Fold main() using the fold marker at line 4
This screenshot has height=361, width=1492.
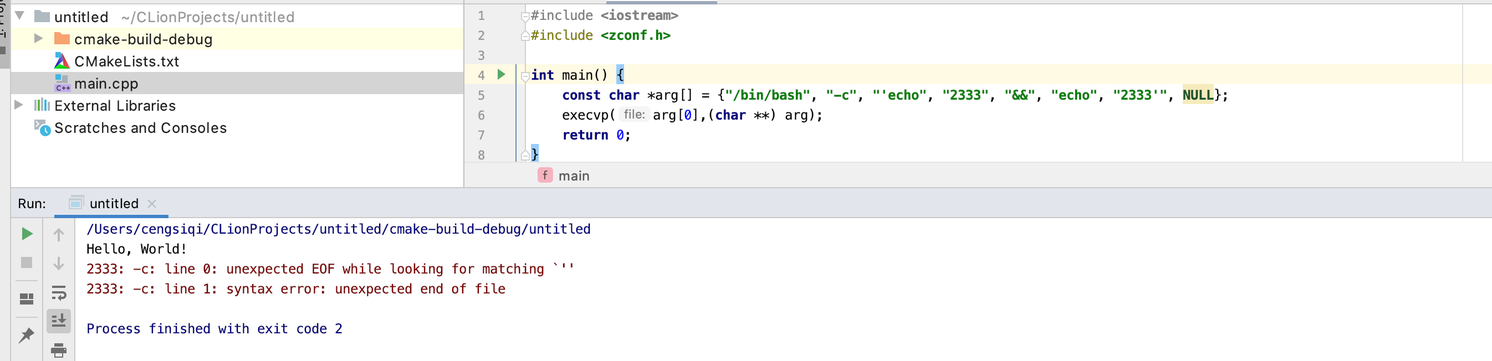tap(526, 75)
